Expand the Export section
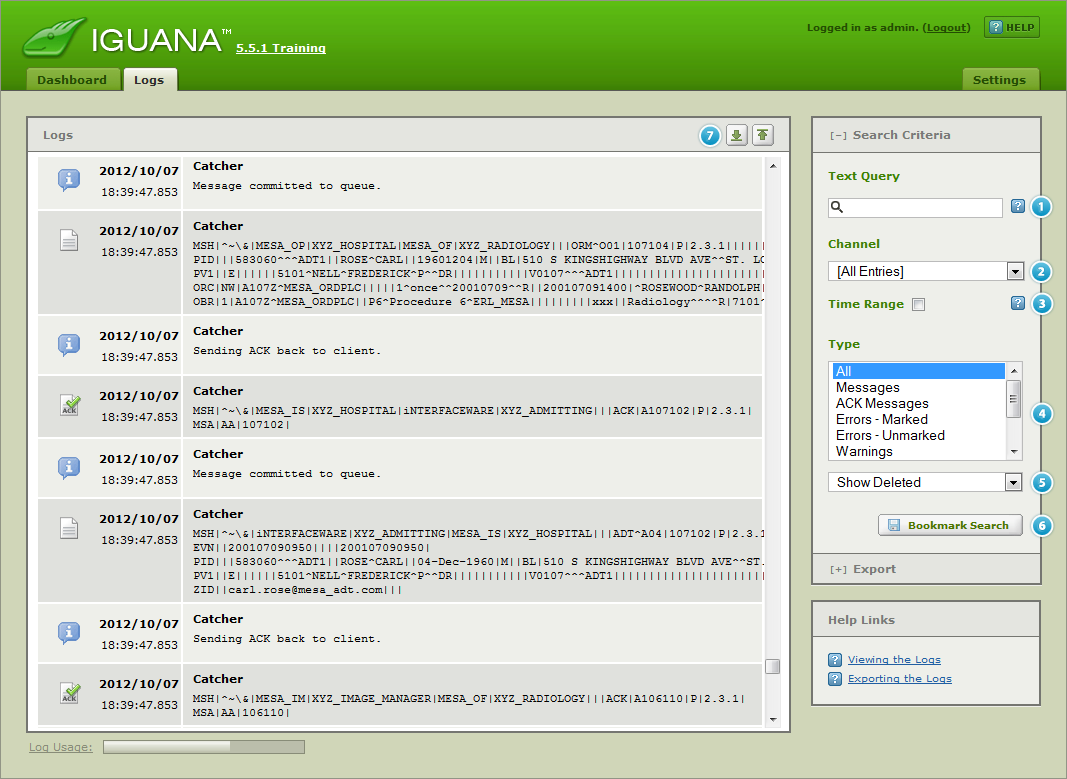This screenshot has height=779, width=1067. tap(862, 569)
